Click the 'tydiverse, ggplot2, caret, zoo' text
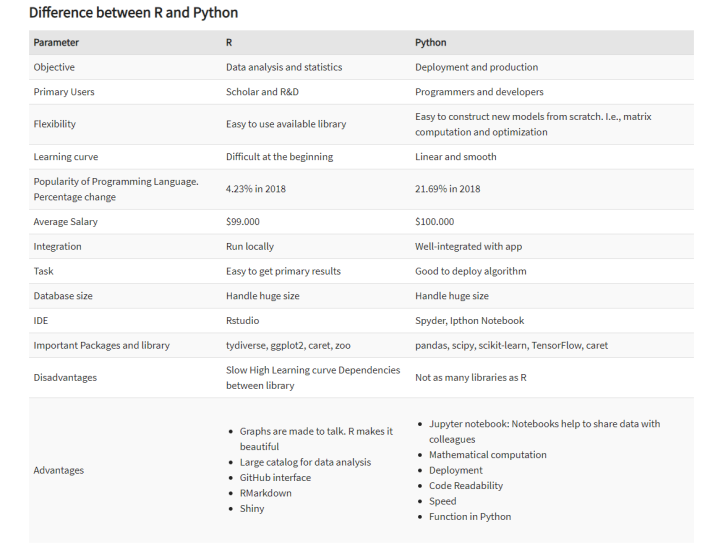 (288, 346)
